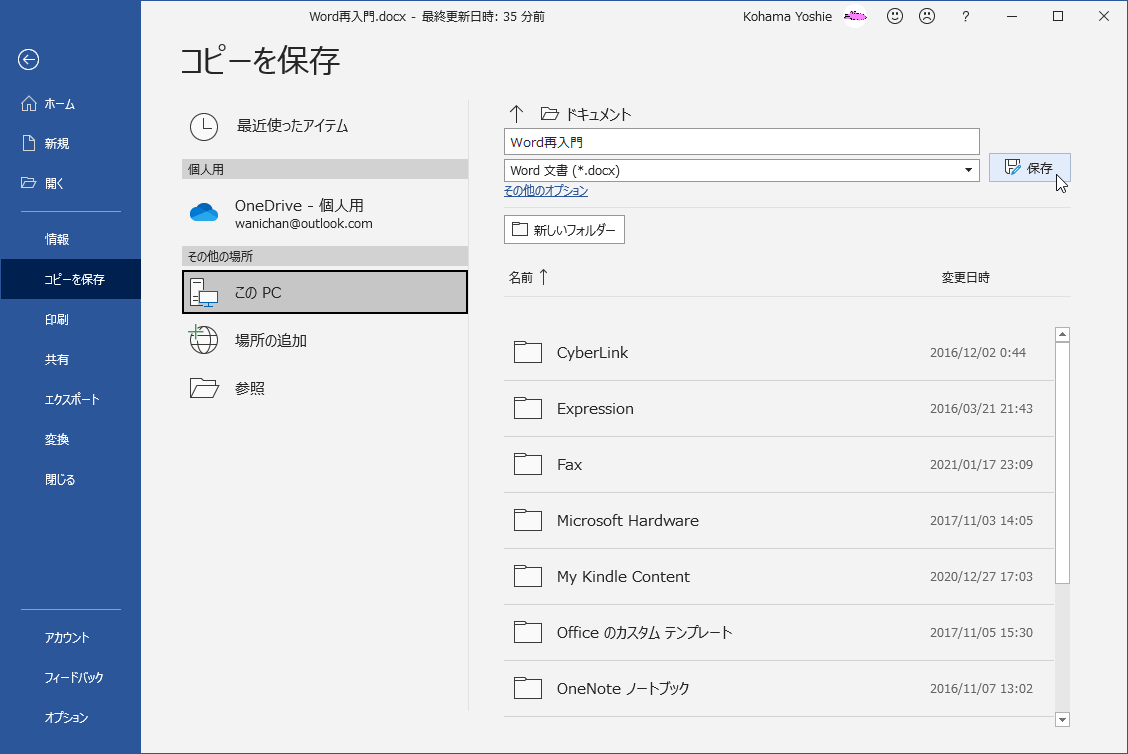Image resolution: width=1128 pixels, height=754 pixels.
Task: Click the open folder icon for 参照
Action: tap(204, 388)
